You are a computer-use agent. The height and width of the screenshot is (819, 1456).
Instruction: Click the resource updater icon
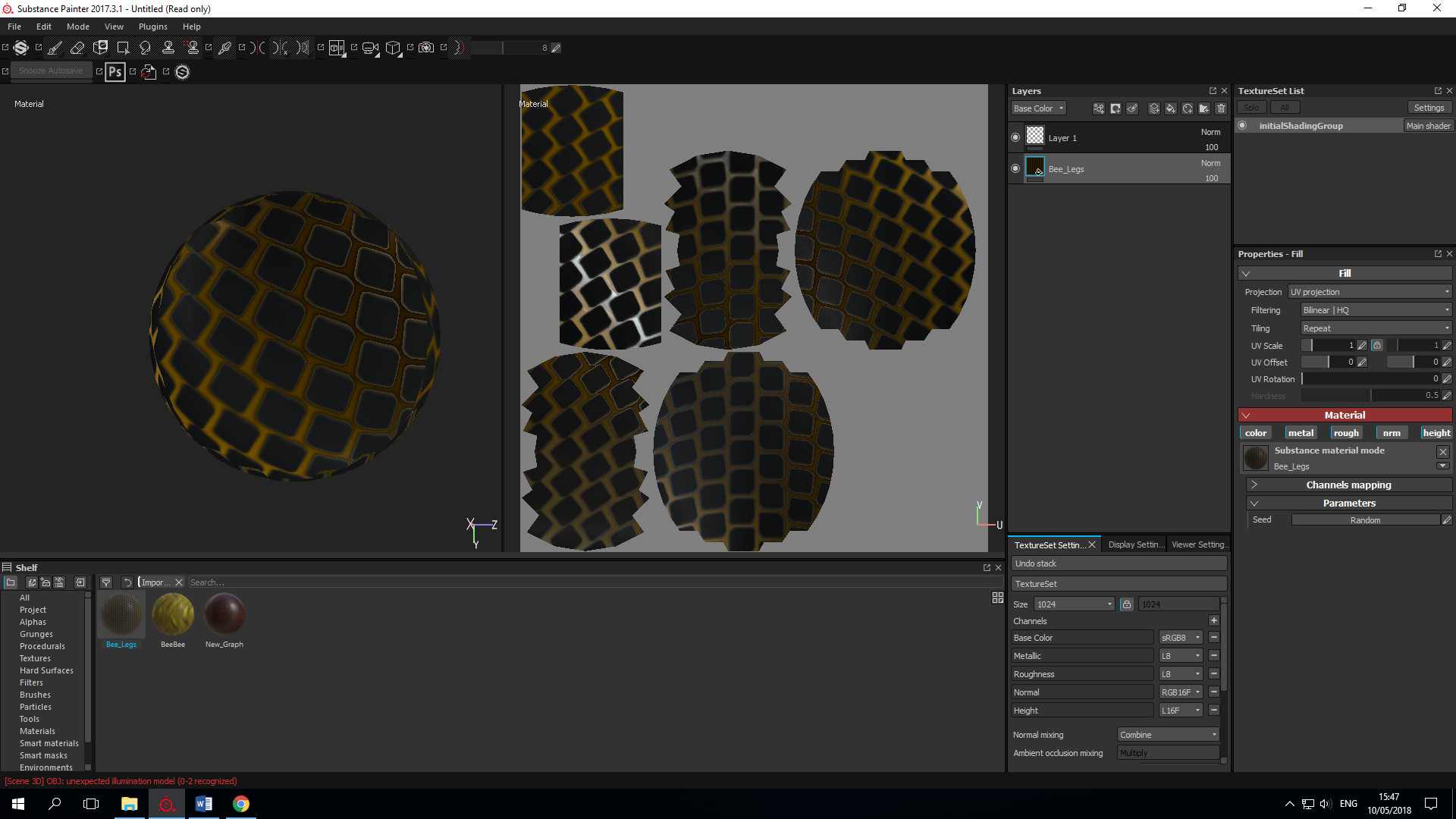(149, 72)
